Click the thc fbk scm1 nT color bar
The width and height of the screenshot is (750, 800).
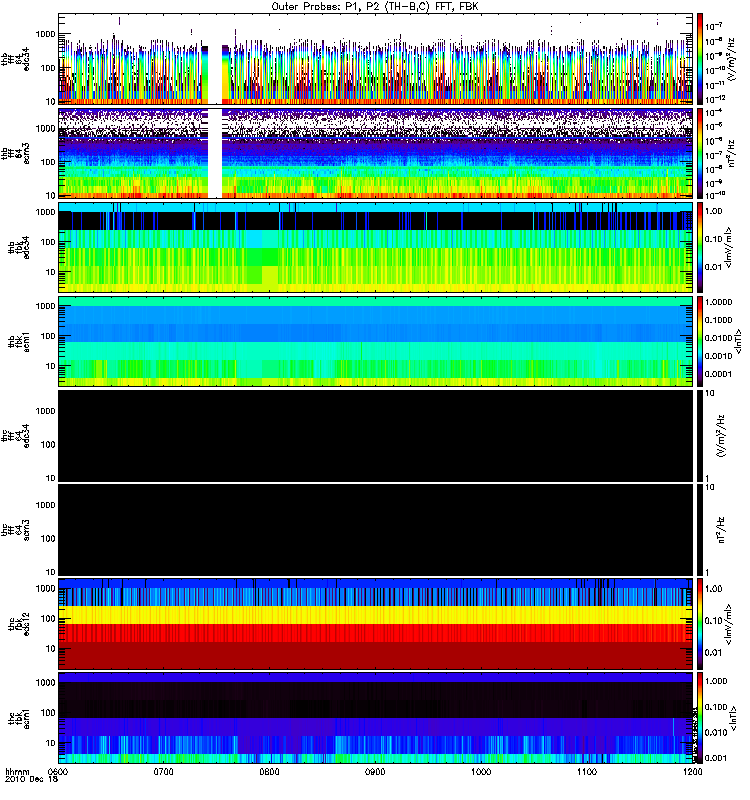point(699,717)
